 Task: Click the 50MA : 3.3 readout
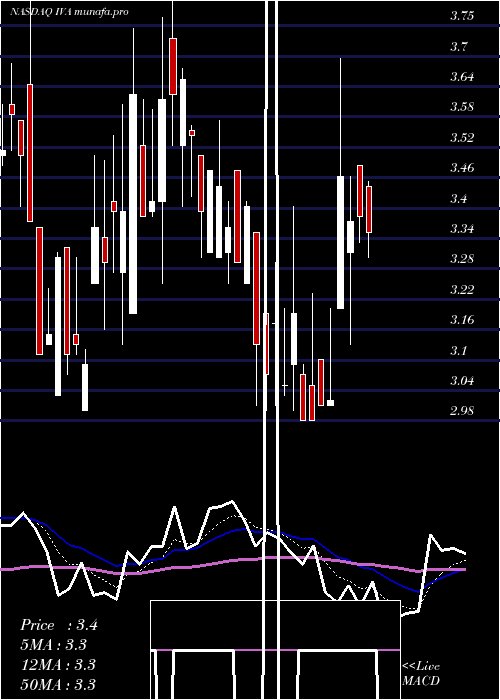coord(58,684)
